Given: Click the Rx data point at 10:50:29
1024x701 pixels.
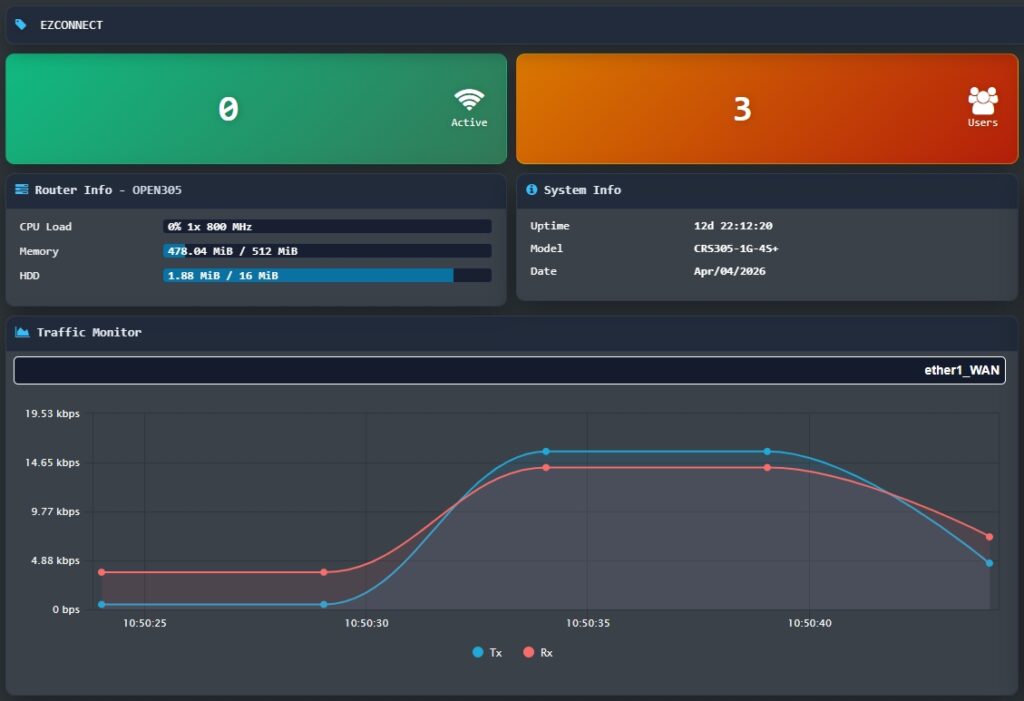Looking at the screenshot, I should [x=324, y=572].
